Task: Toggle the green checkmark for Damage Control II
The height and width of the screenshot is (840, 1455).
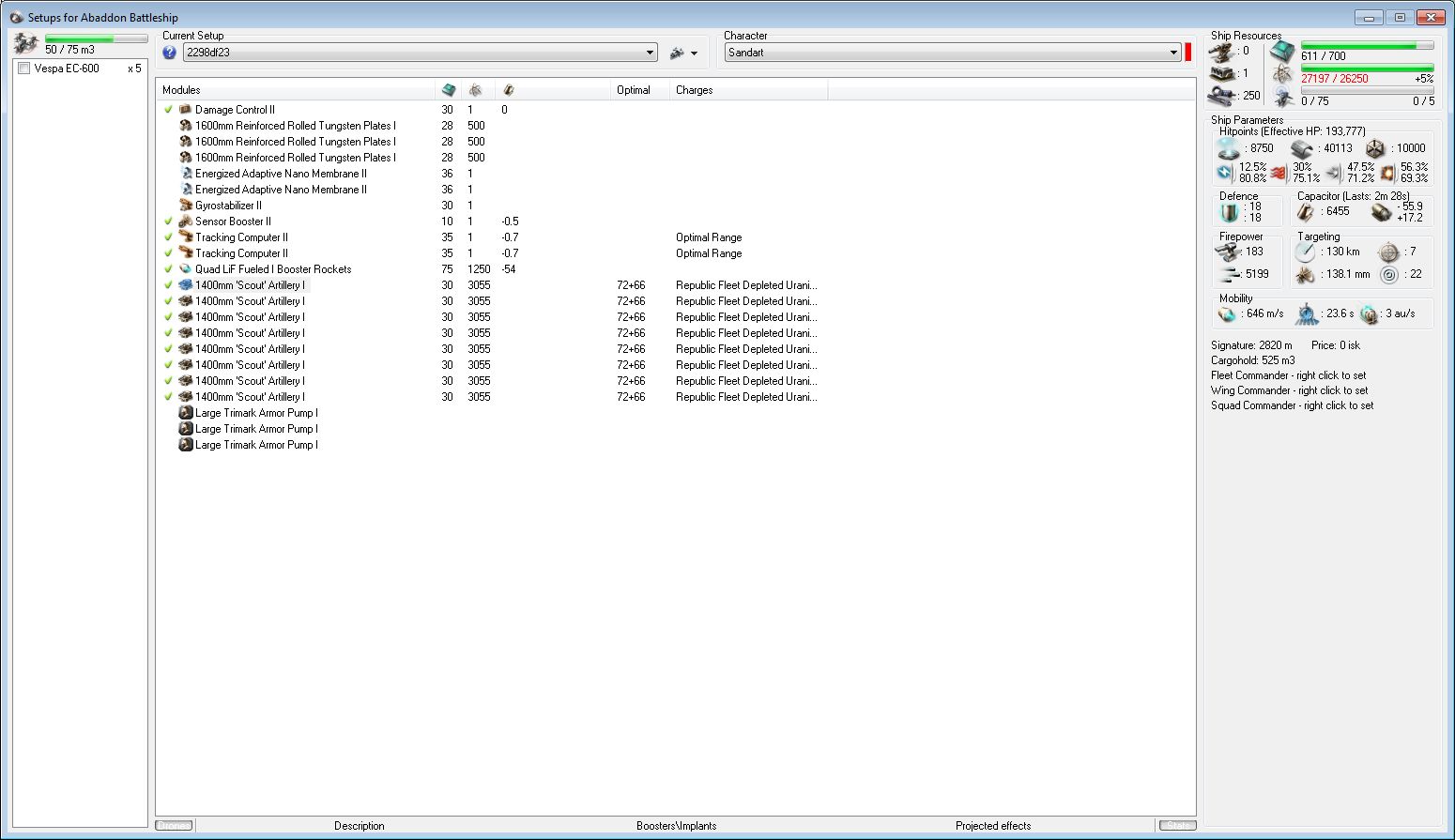Action: [169, 110]
